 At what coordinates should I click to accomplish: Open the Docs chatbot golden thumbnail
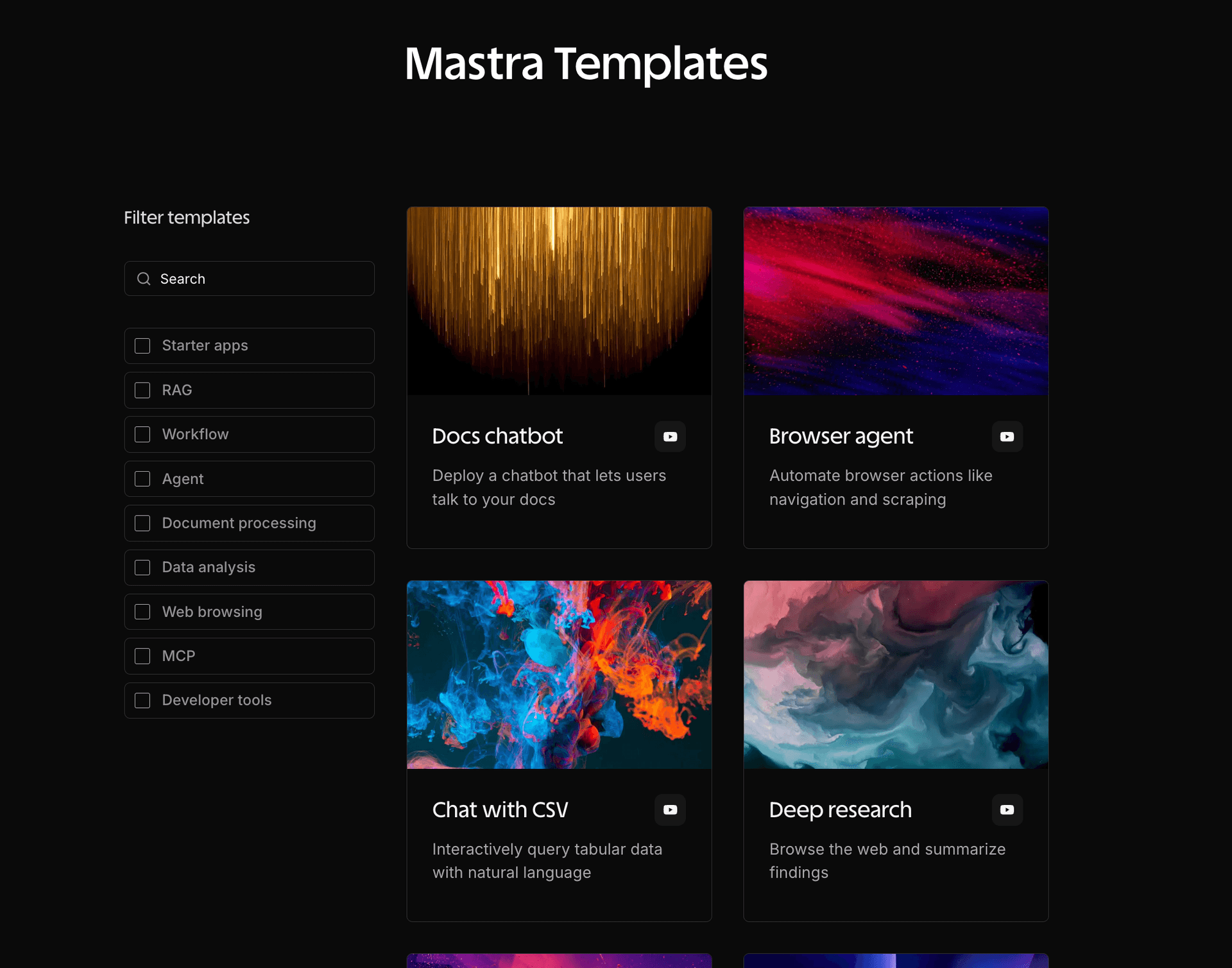pos(559,300)
